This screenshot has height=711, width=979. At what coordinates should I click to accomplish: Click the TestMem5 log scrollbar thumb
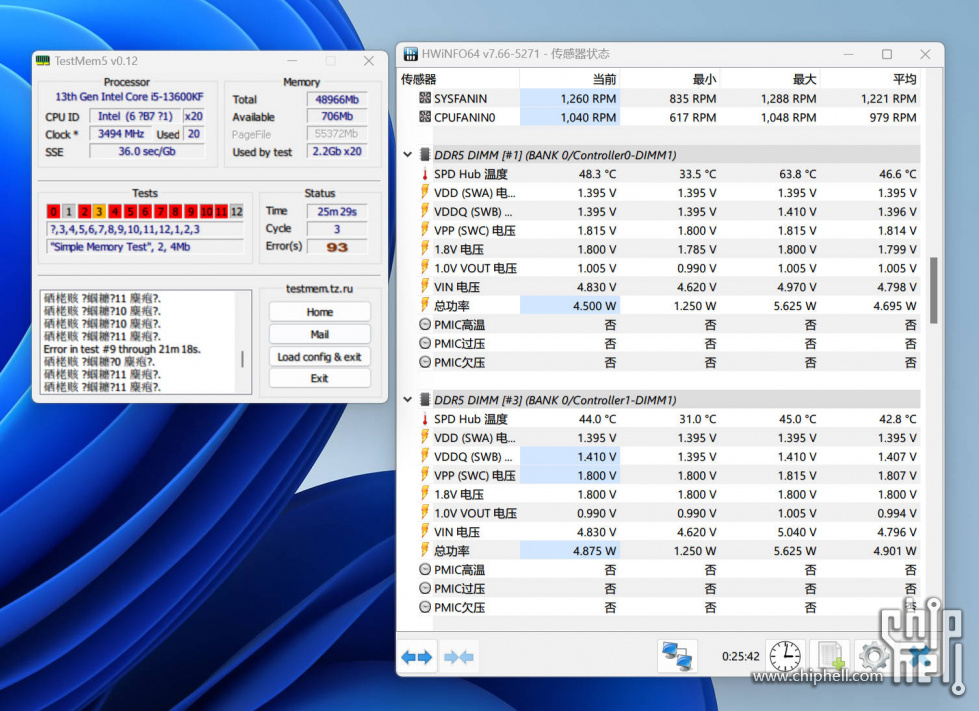[x=242, y=359]
